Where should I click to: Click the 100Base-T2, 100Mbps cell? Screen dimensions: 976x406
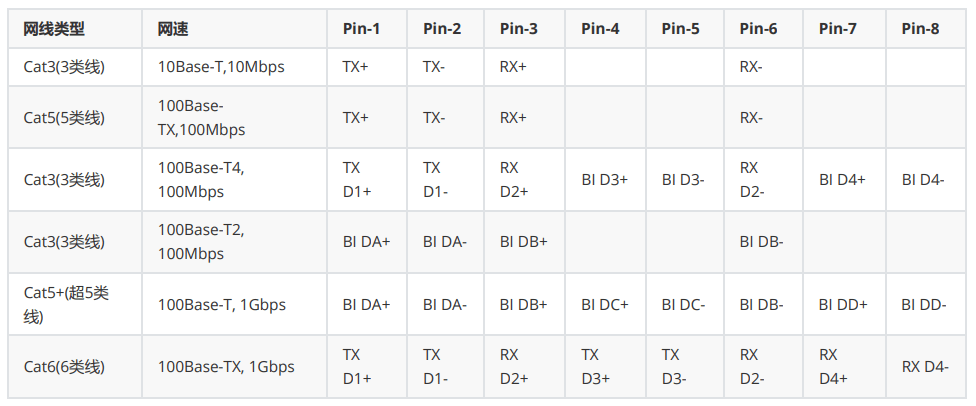pyautogui.click(x=235, y=242)
